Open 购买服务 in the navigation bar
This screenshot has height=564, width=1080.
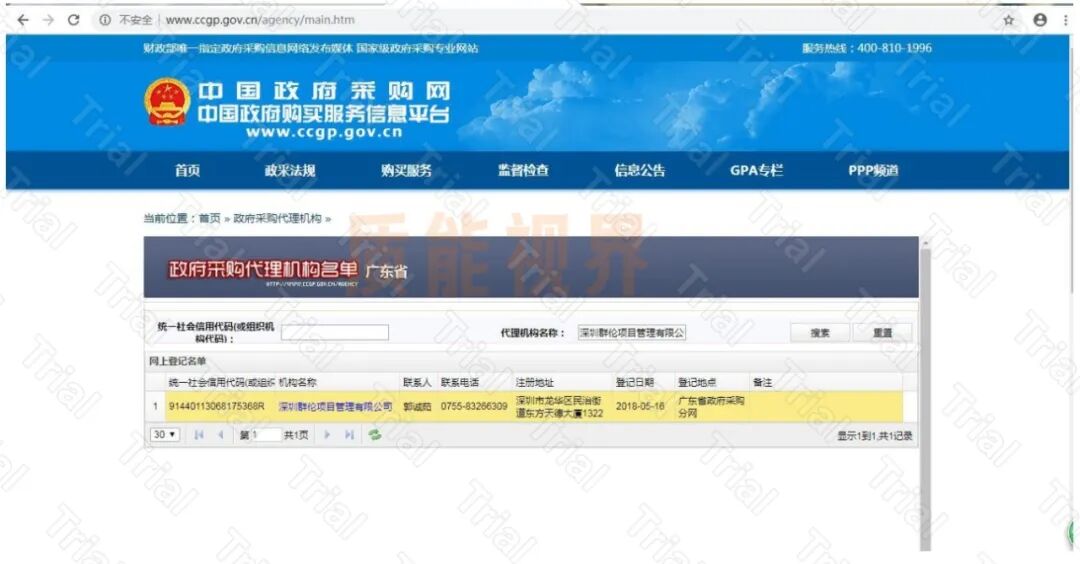(406, 170)
